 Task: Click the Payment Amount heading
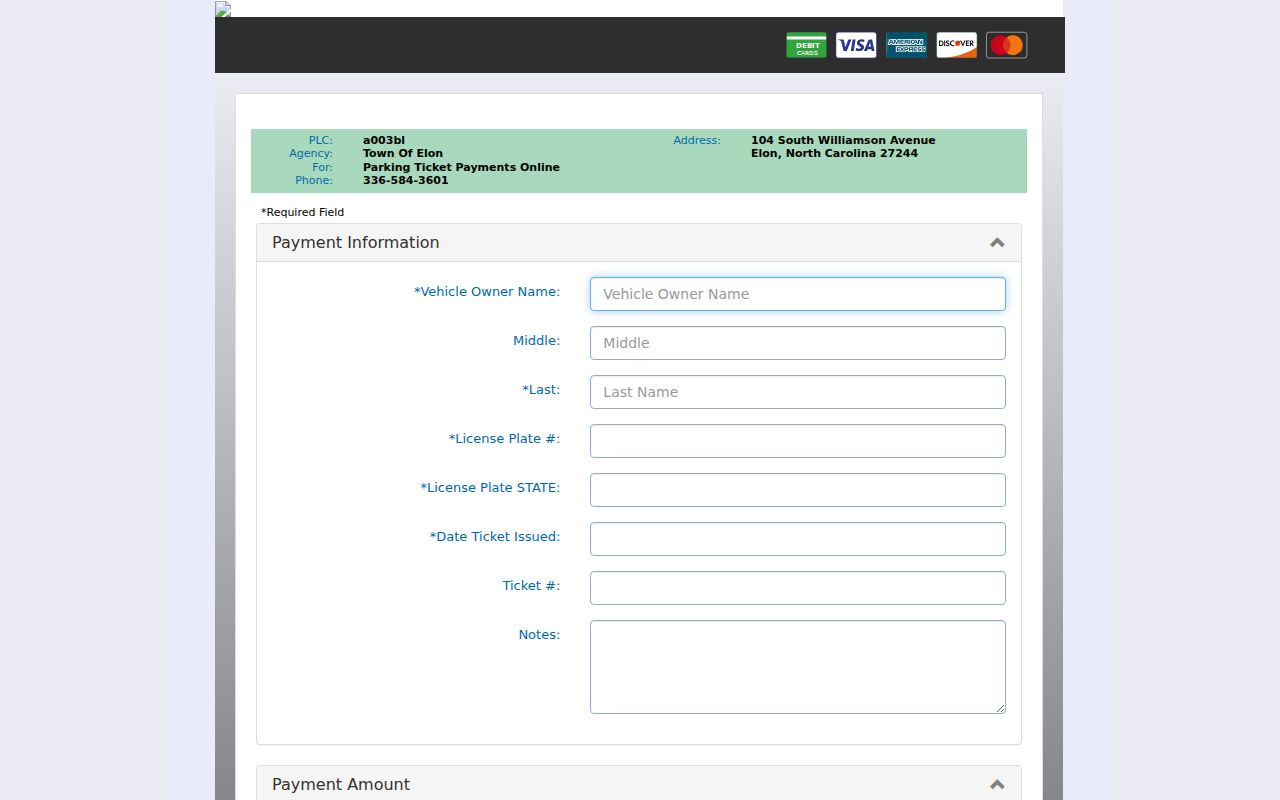[341, 785]
